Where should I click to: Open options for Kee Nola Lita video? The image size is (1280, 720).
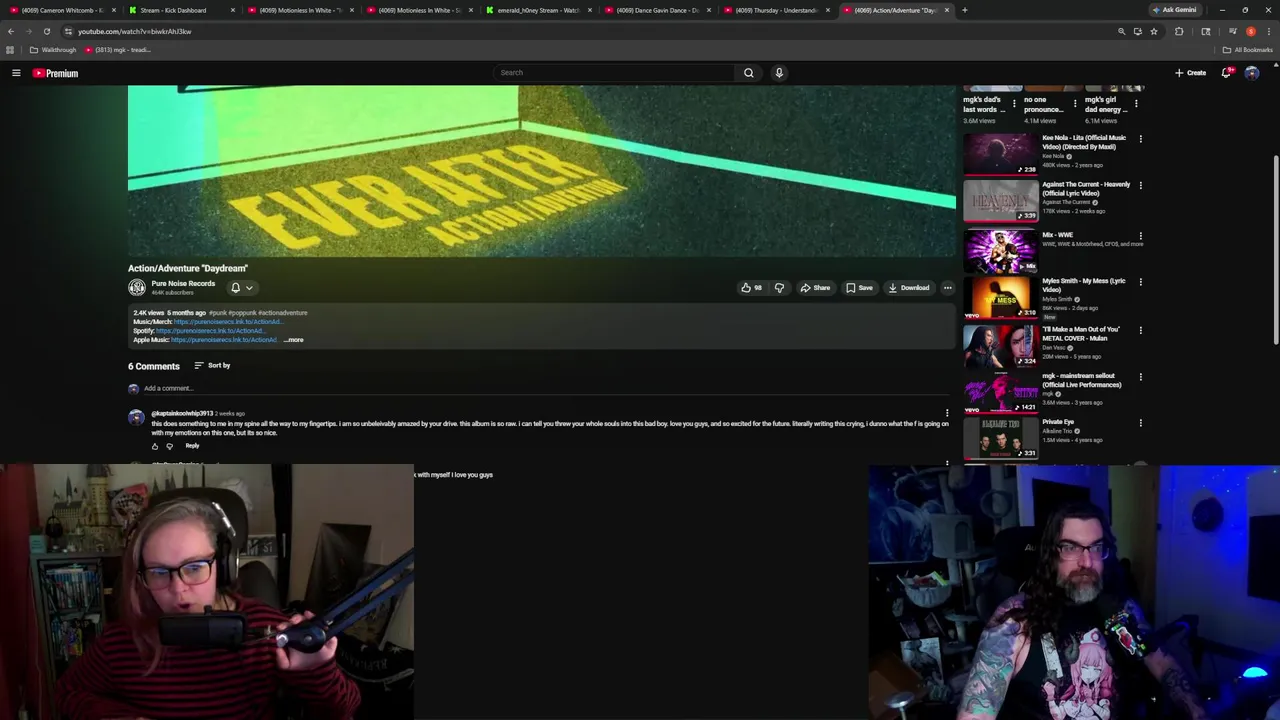click(1141, 139)
